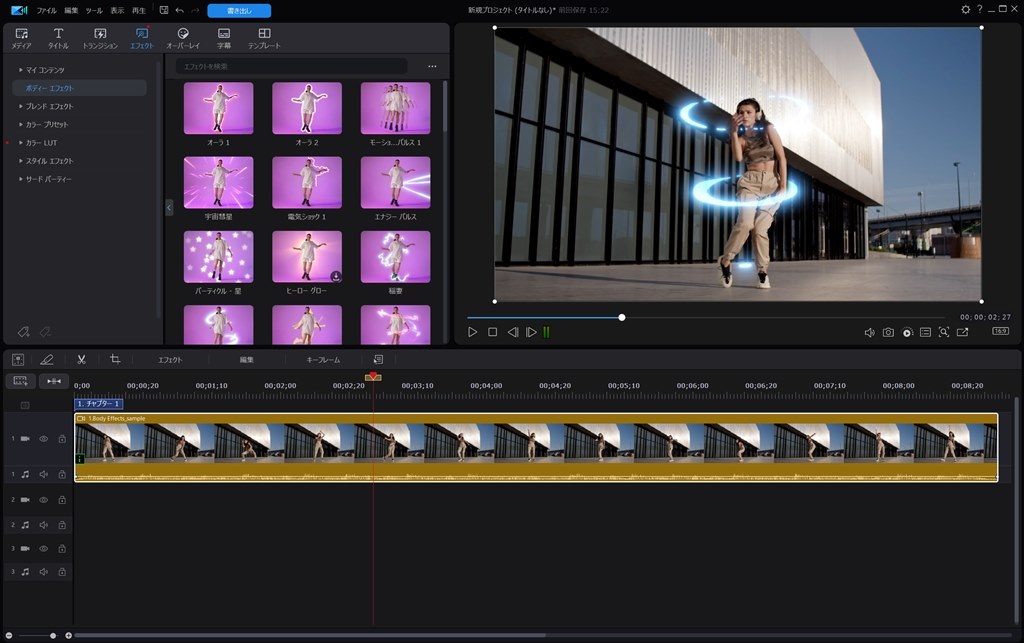This screenshot has width=1024, height=643.
Task: Take a snapshot of the preview frame
Action: pos(889,330)
